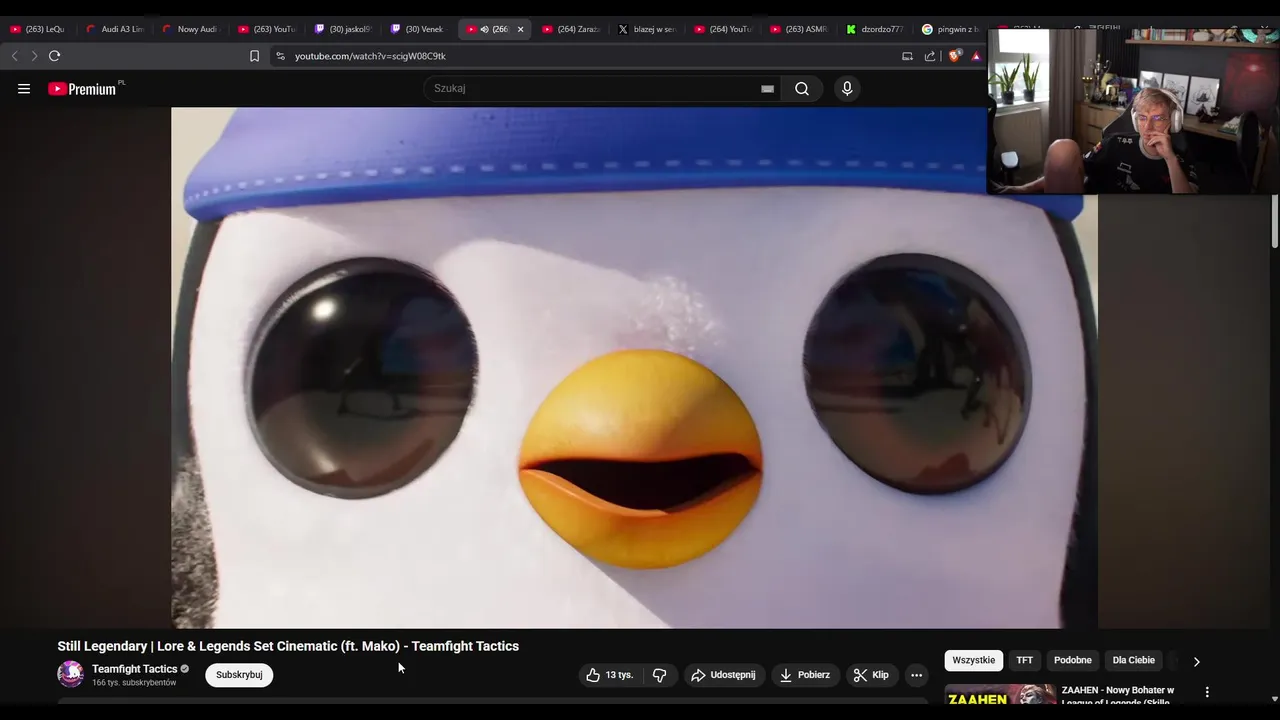Click the Udostępnij share button
The height and width of the screenshot is (720, 1280).
(x=724, y=675)
